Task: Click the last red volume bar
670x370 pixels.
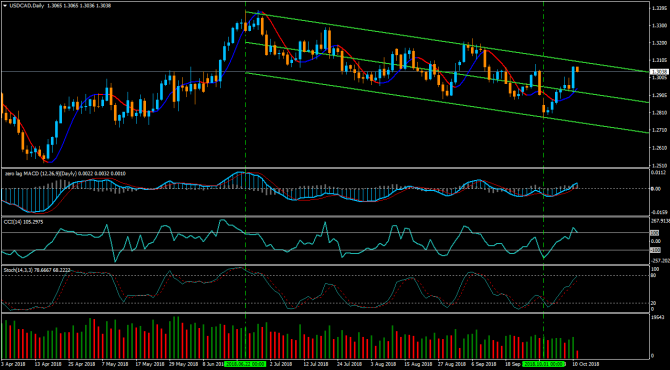Action: coord(578,354)
